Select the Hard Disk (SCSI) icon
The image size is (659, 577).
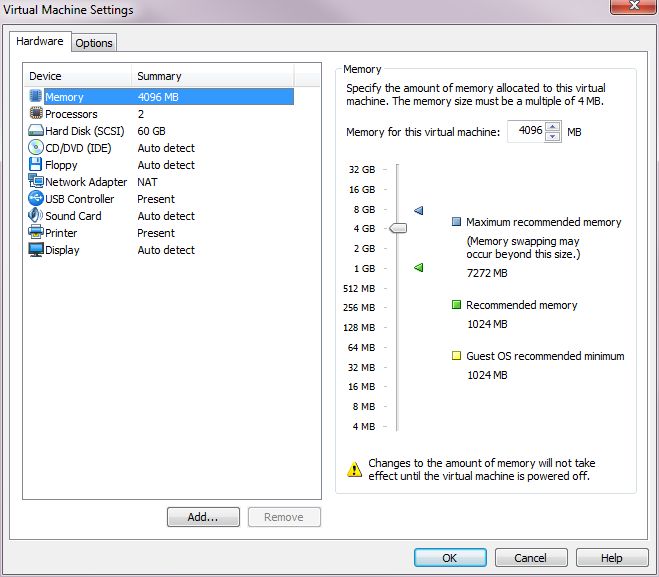36,131
